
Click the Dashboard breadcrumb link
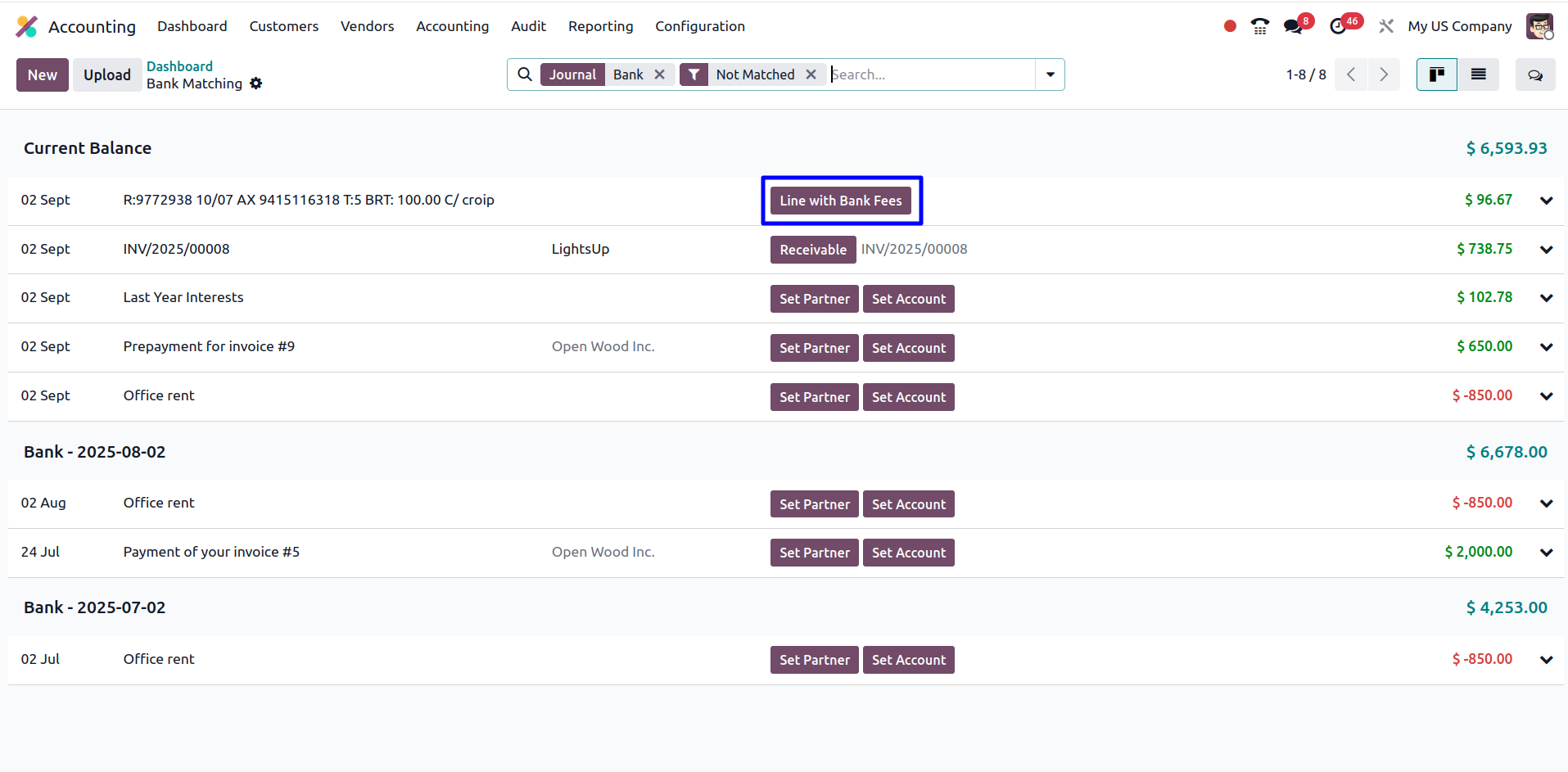click(179, 66)
